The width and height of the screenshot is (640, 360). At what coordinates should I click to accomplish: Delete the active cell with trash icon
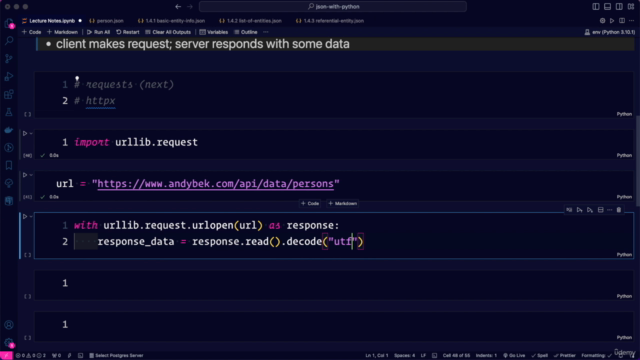619,210
